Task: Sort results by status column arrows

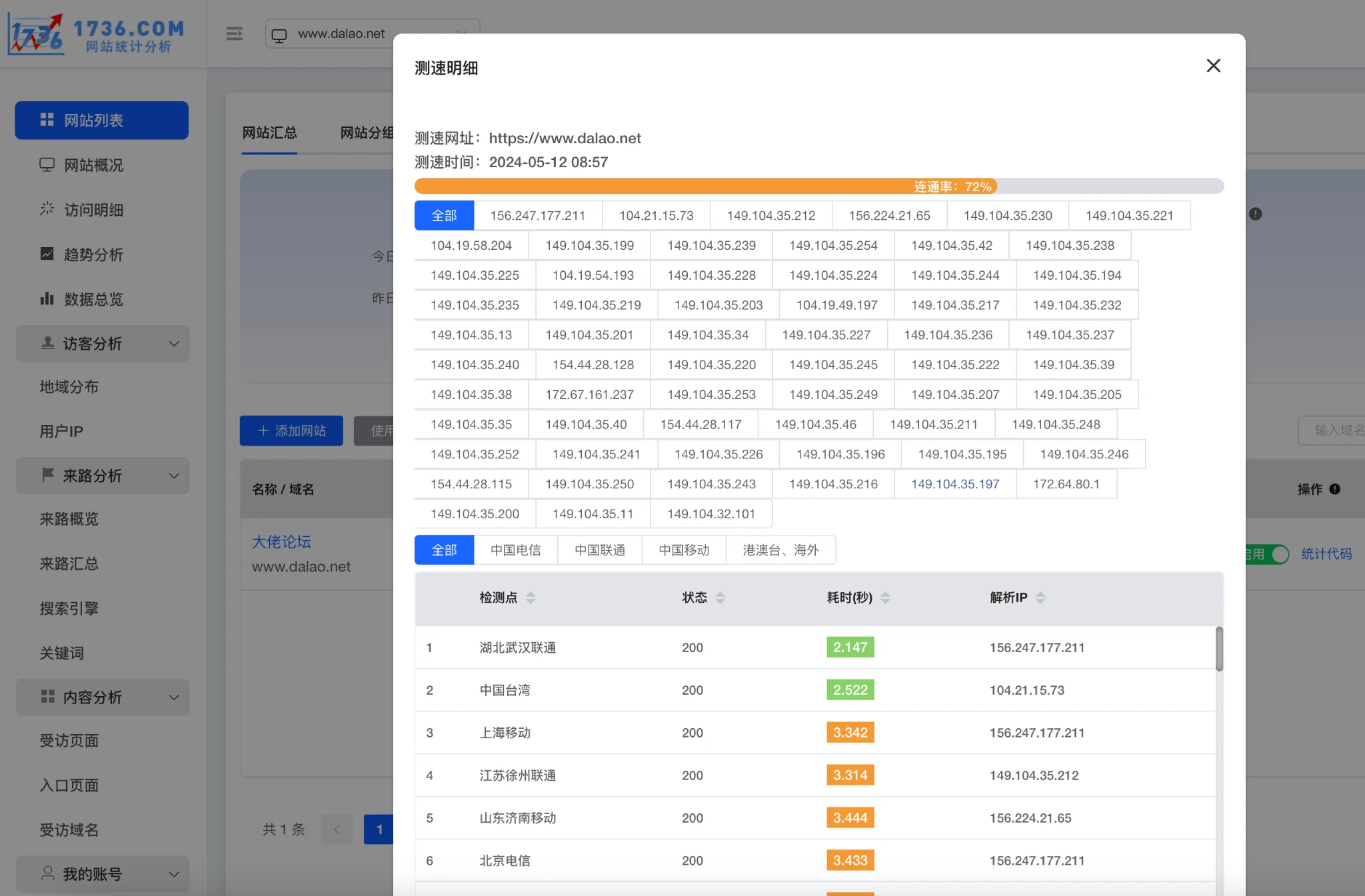Action: click(720, 598)
